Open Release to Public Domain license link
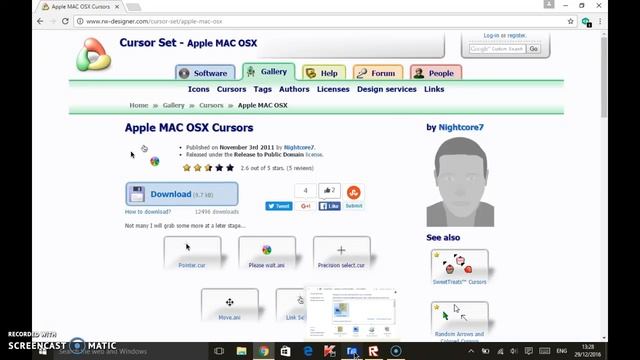640x360 pixels. pos(269,155)
